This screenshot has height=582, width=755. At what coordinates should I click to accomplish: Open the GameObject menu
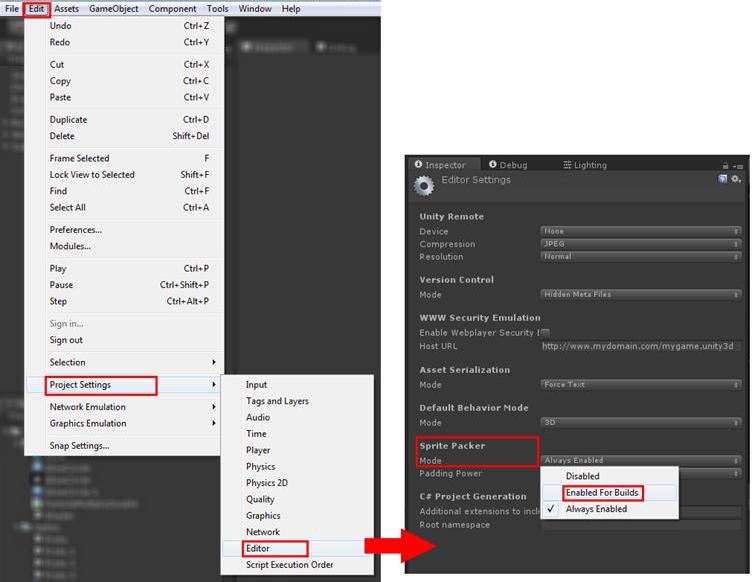click(x=114, y=9)
